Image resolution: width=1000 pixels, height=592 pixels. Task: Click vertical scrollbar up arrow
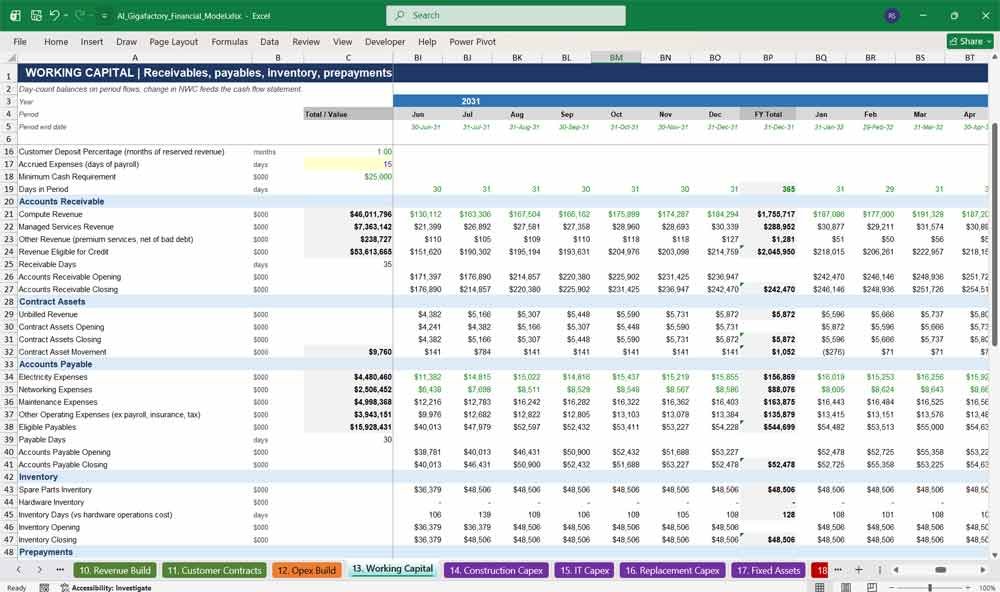994,57
